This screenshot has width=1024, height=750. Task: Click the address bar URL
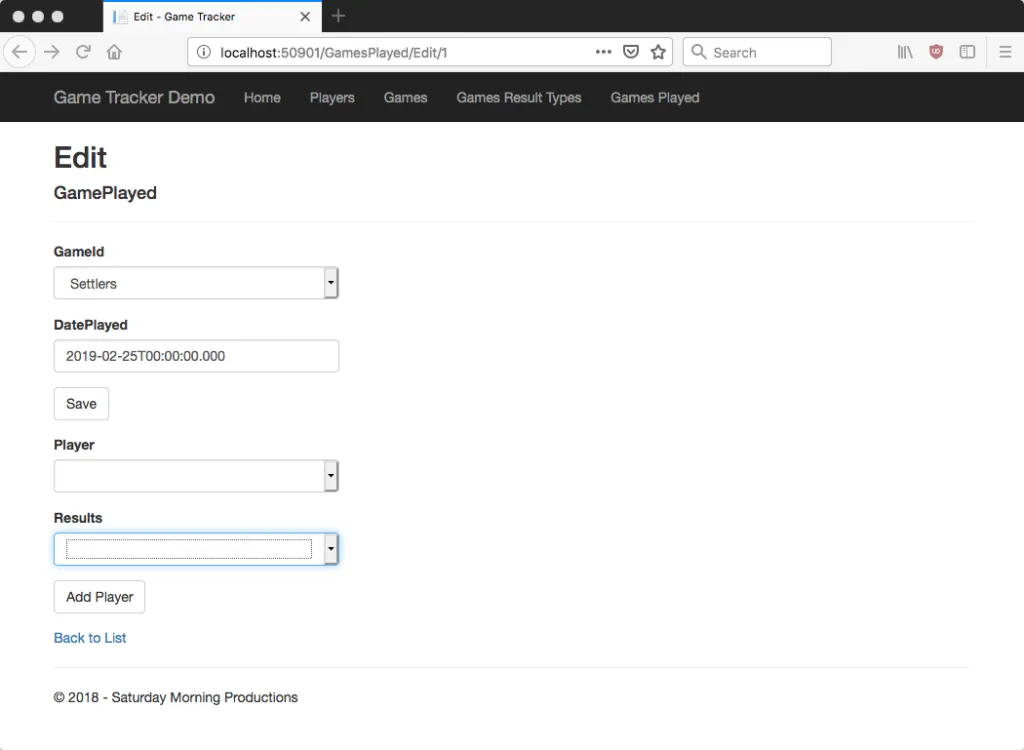pyautogui.click(x=334, y=52)
